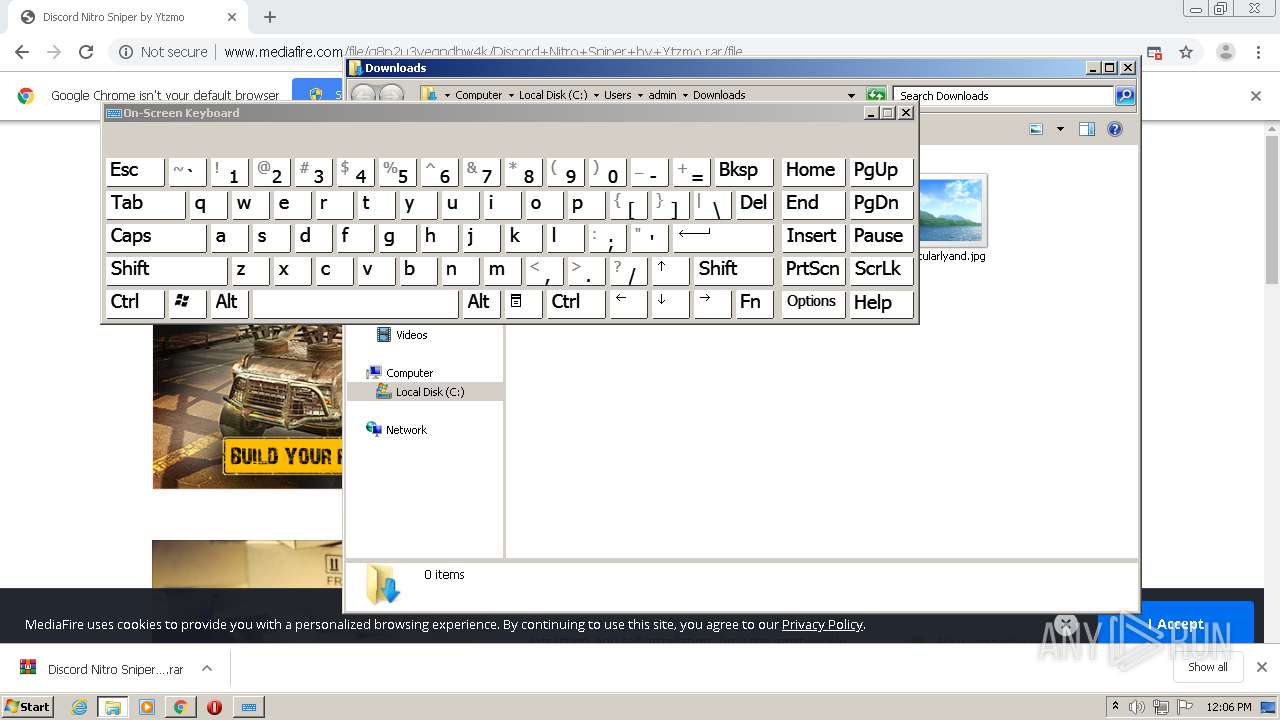Toggle the Fn key on keyboard
This screenshot has width=1280, height=720.
coord(755,303)
